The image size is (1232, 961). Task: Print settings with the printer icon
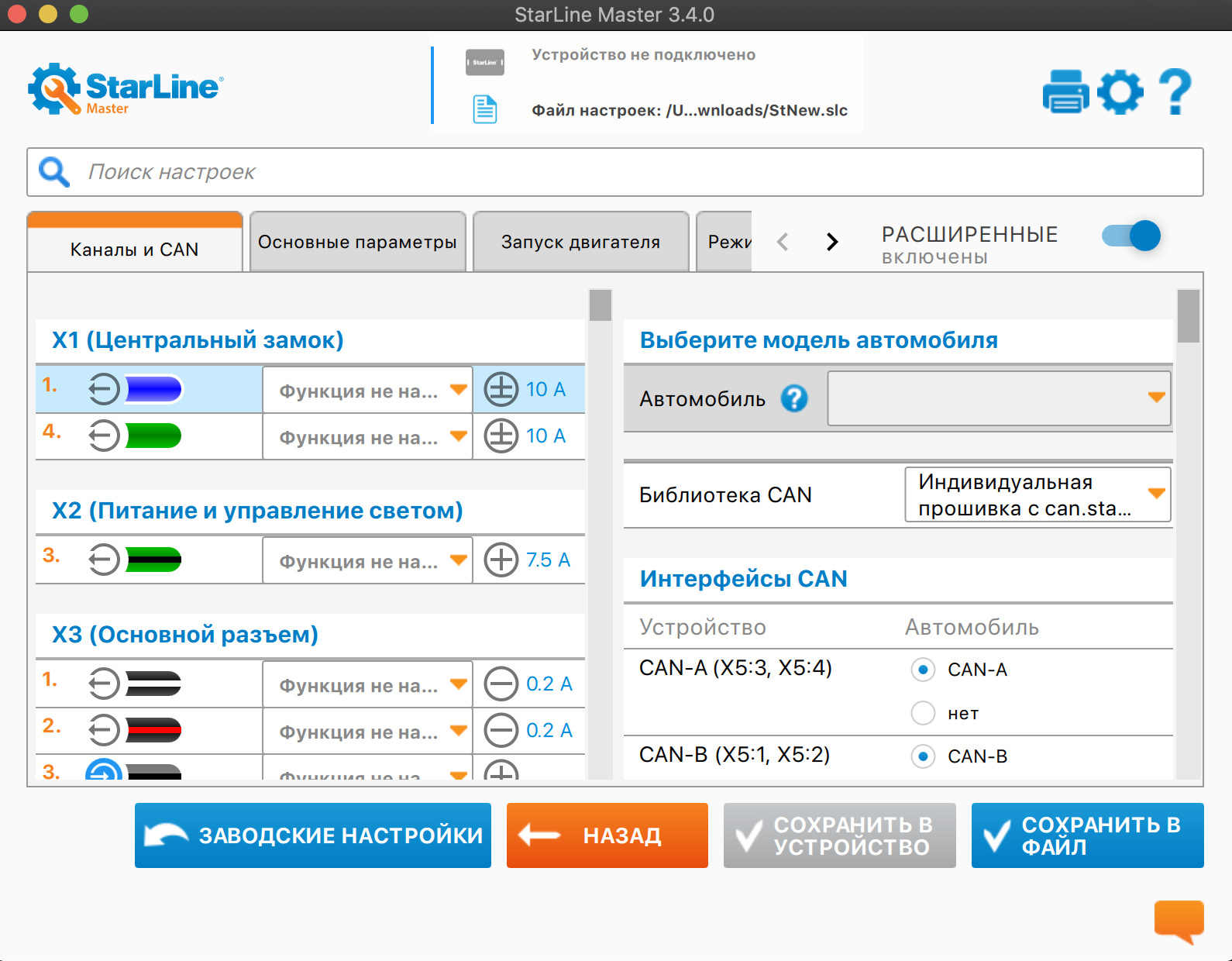coord(1065,91)
